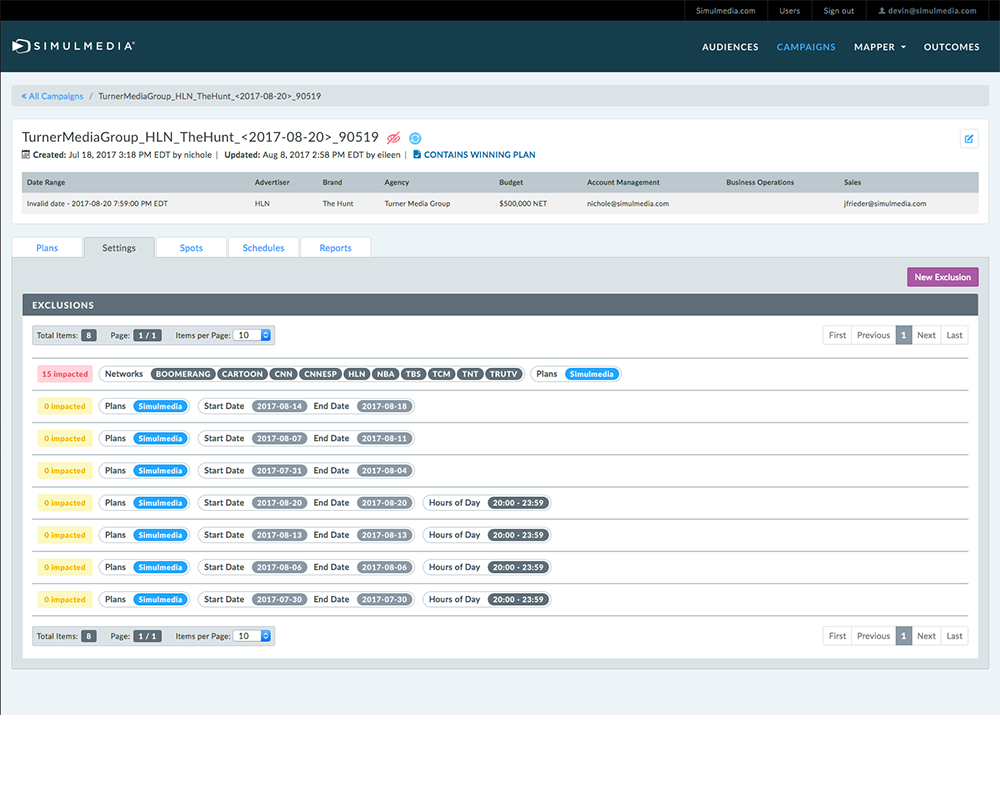Click Next in top pagination
The image size is (1000, 808).
(926, 335)
